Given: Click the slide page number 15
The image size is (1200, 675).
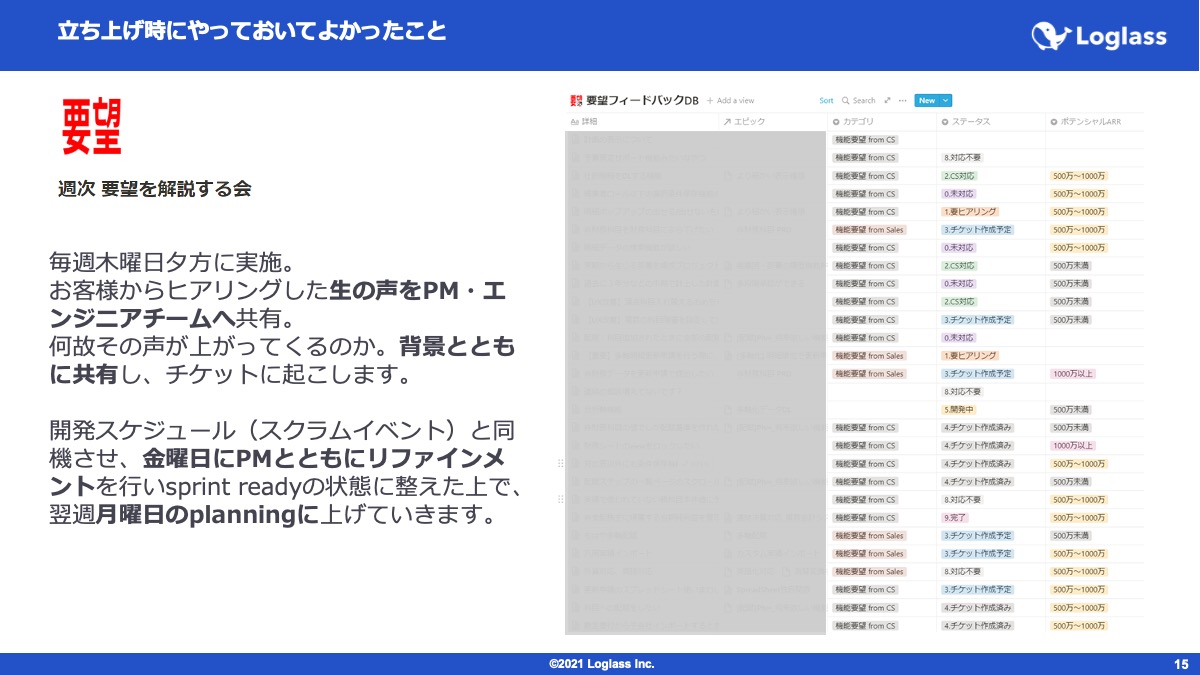Looking at the screenshot, I should (1180, 664).
